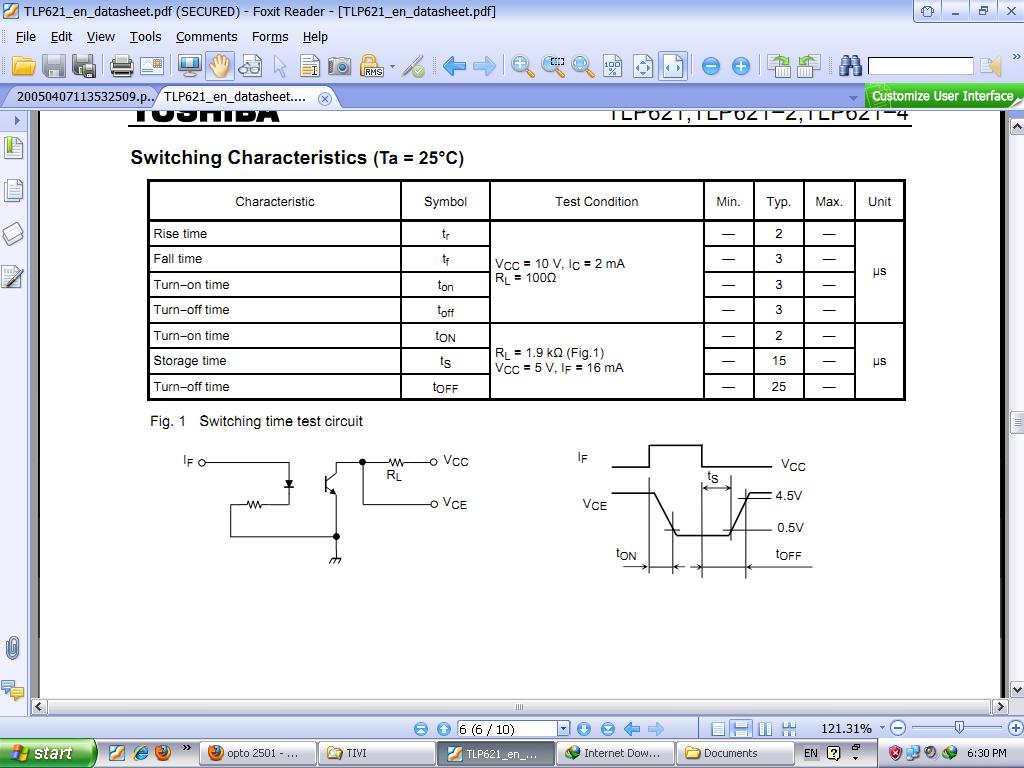Image resolution: width=1024 pixels, height=768 pixels.
Task: Open the Comments panel icon
Action: (12, 690)
